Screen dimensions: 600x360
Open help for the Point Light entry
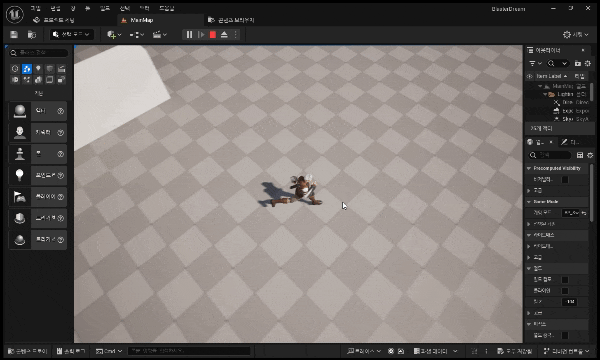[x=60, y=175]
